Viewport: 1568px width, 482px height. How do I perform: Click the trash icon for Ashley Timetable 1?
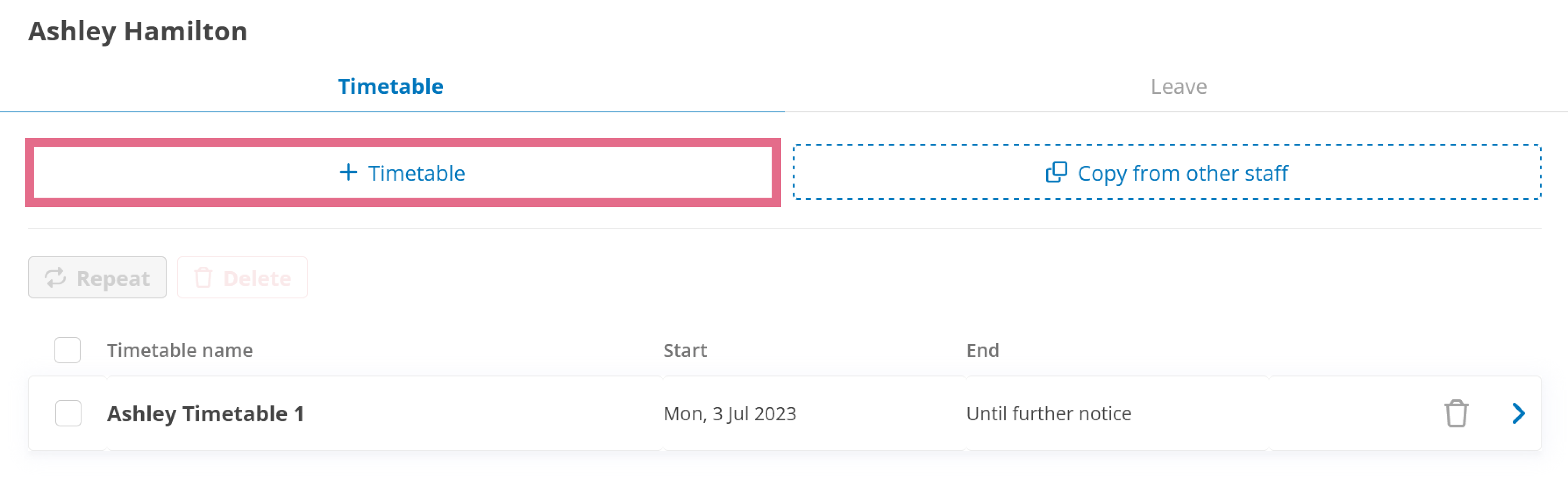(x=1456, y=414)
